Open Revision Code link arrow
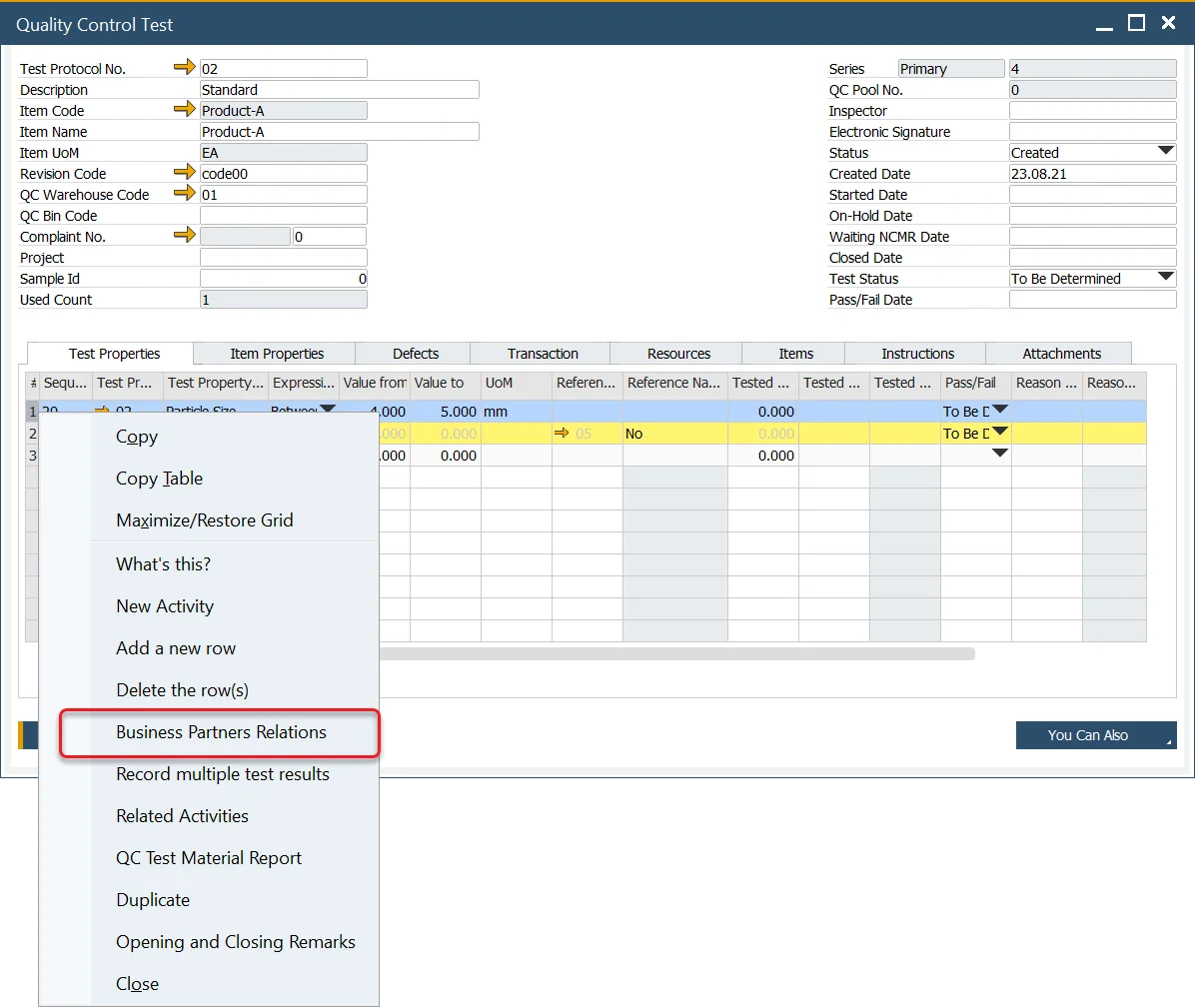 click(184, 173)
